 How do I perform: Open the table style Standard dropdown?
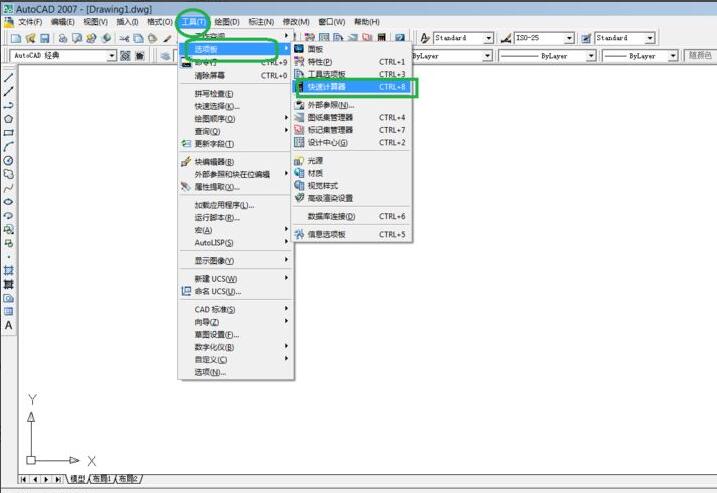pos(650,38)
